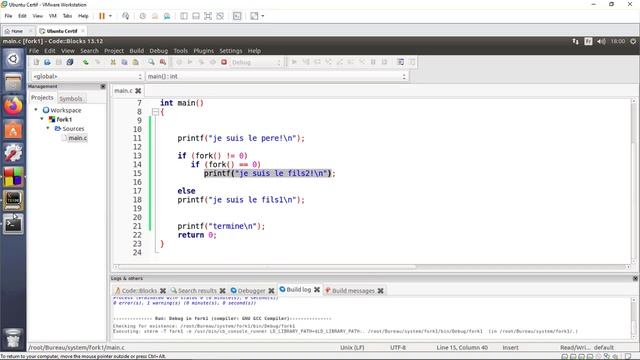
Task: Click the Save all files toolbar icon
Action: pos(70,62)
